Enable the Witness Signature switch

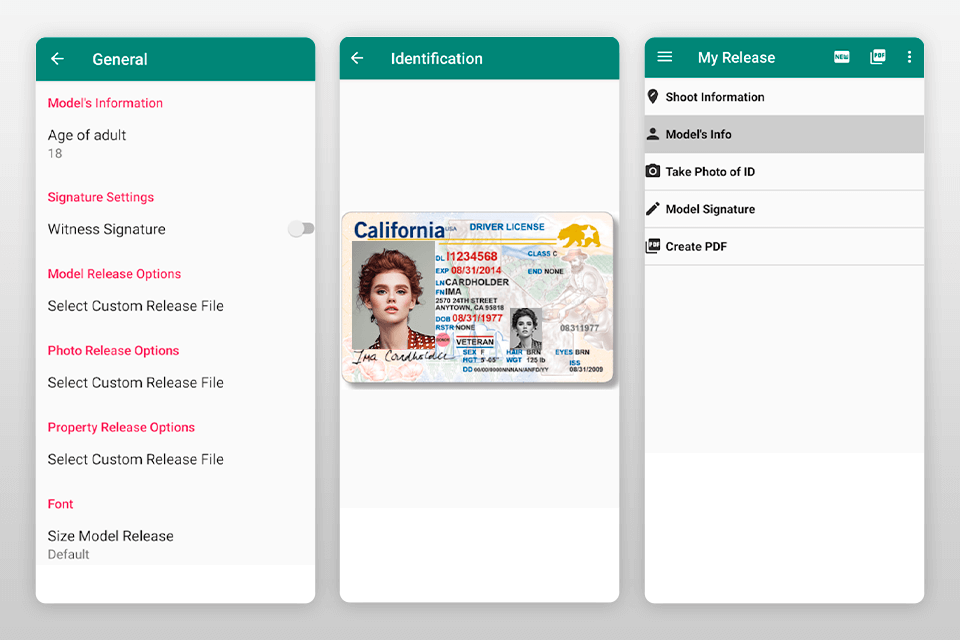point(300,229)
